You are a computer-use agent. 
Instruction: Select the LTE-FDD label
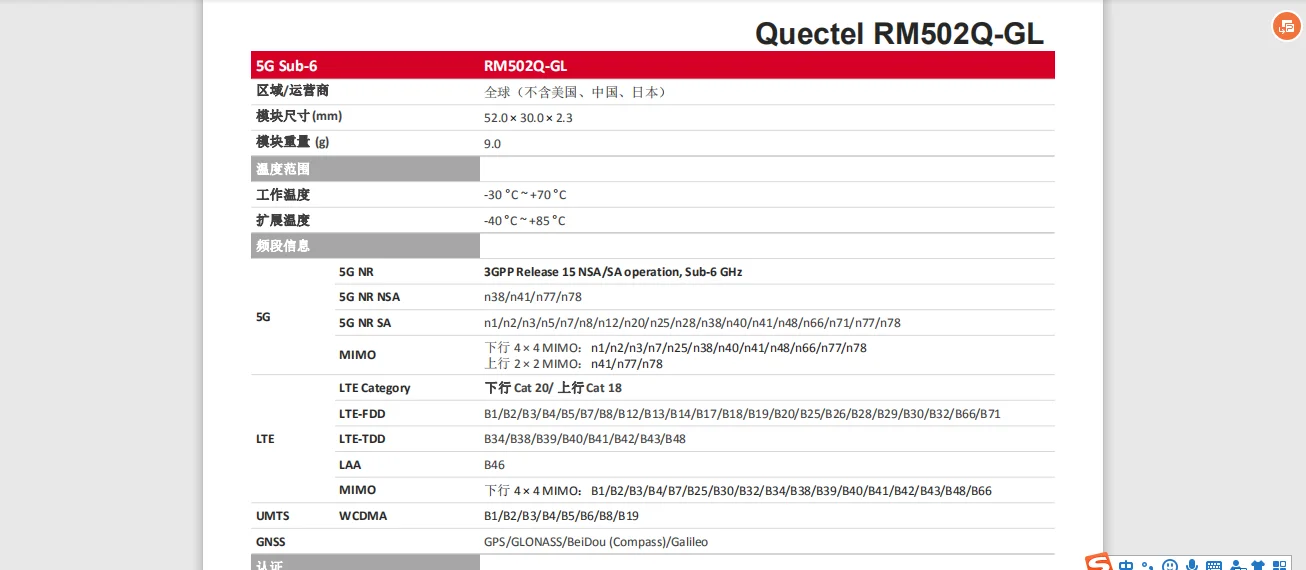(362, 414)
